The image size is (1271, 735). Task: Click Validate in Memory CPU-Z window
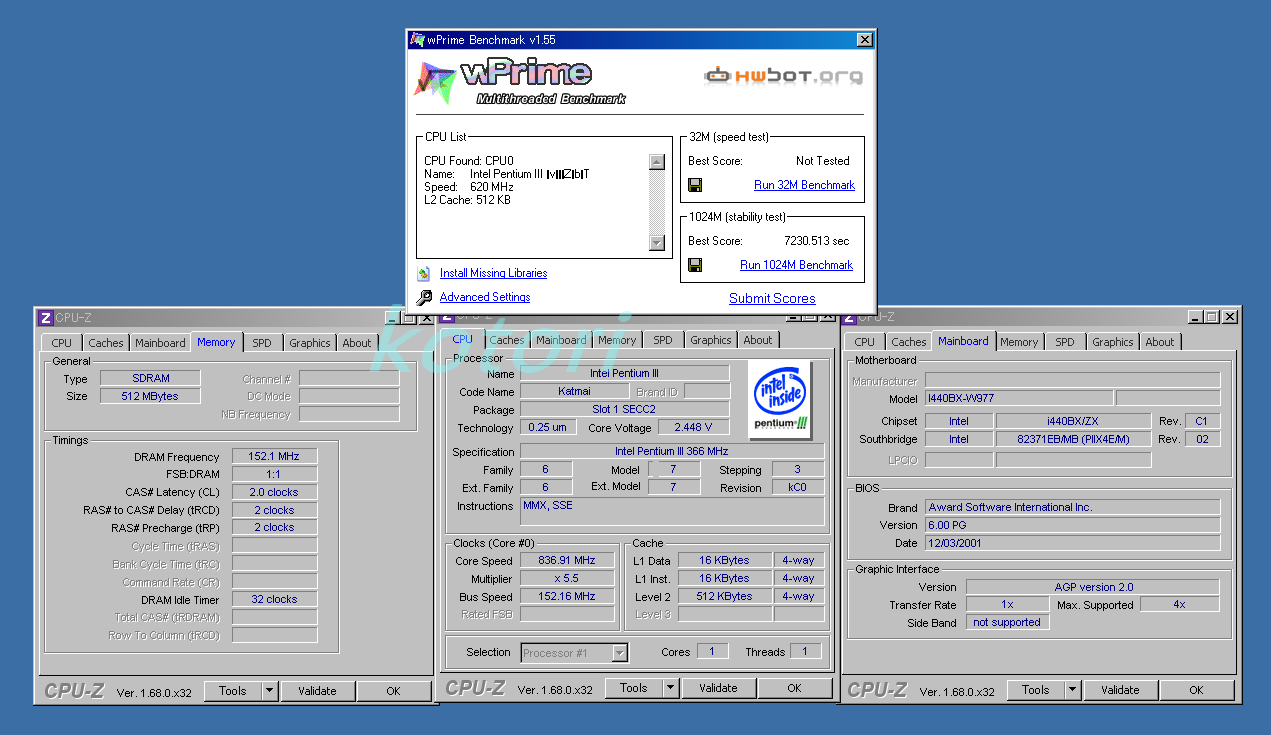click(x=317, y=690)
